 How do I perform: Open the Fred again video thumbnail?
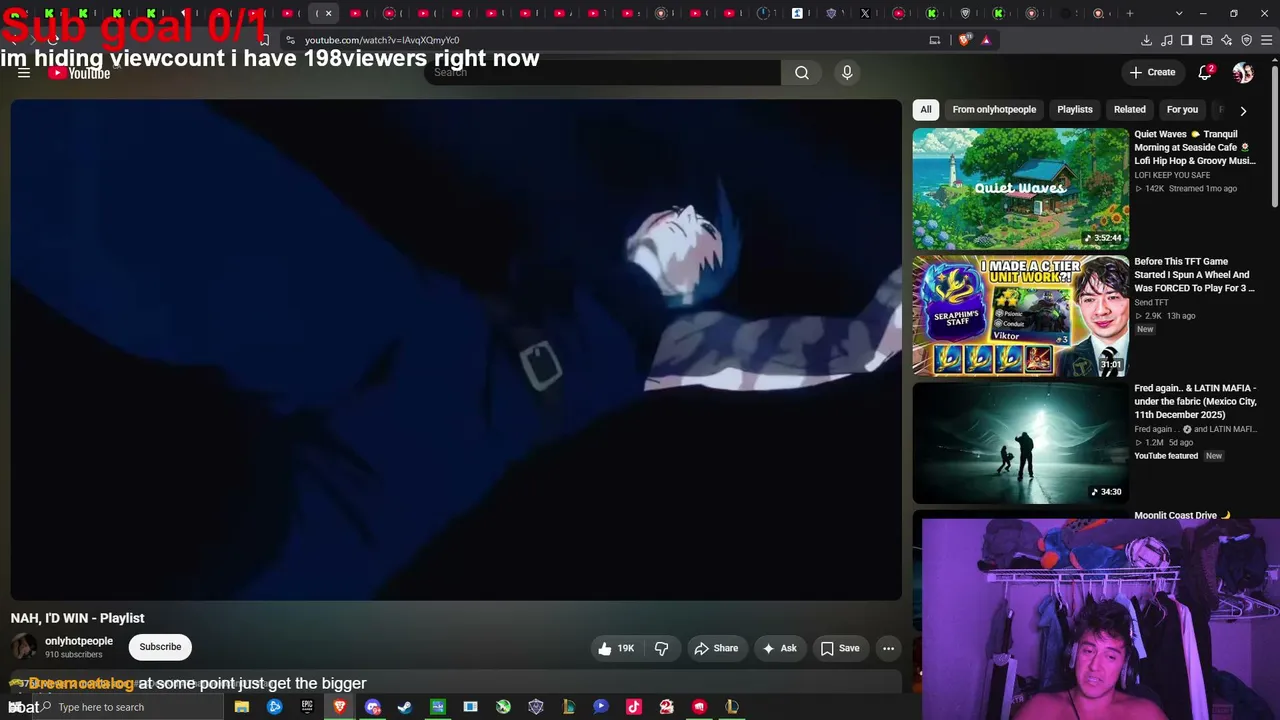(1020, 443)
